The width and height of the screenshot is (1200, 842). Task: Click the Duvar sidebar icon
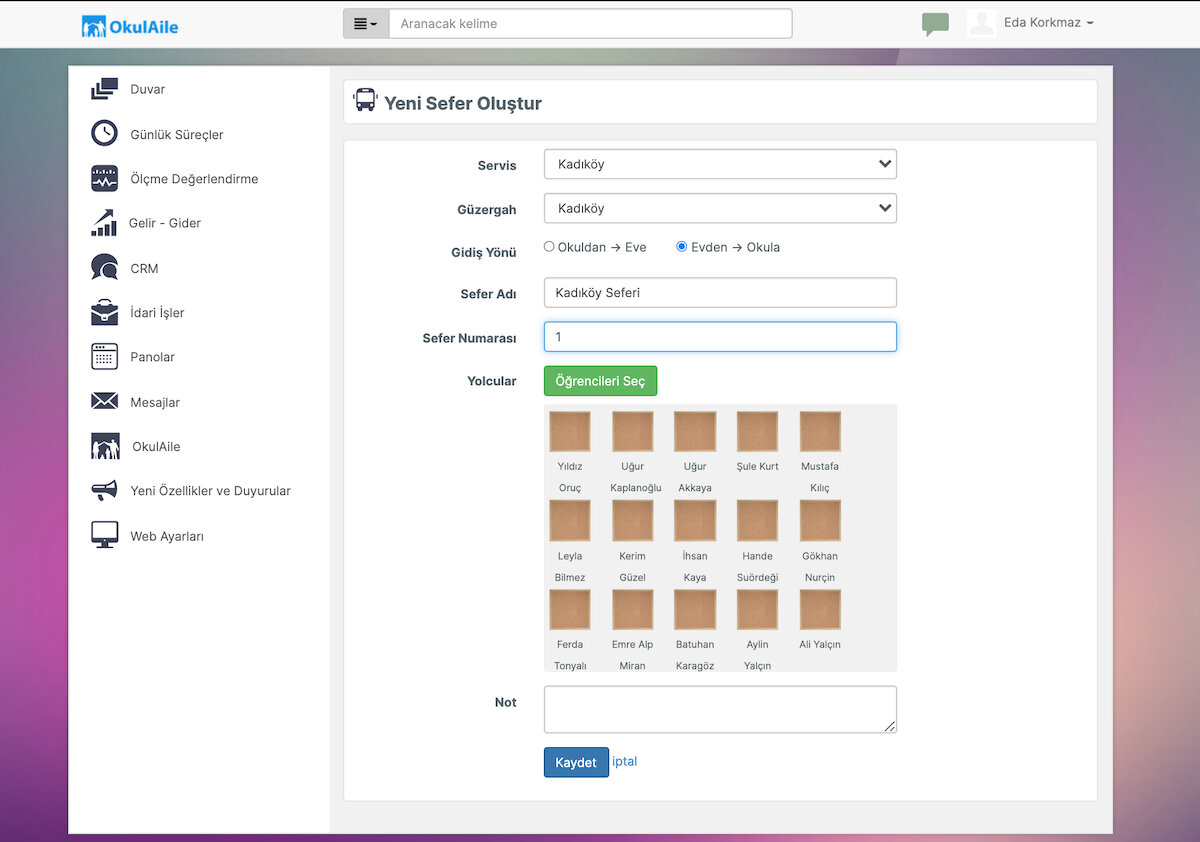tap(104, 89)
